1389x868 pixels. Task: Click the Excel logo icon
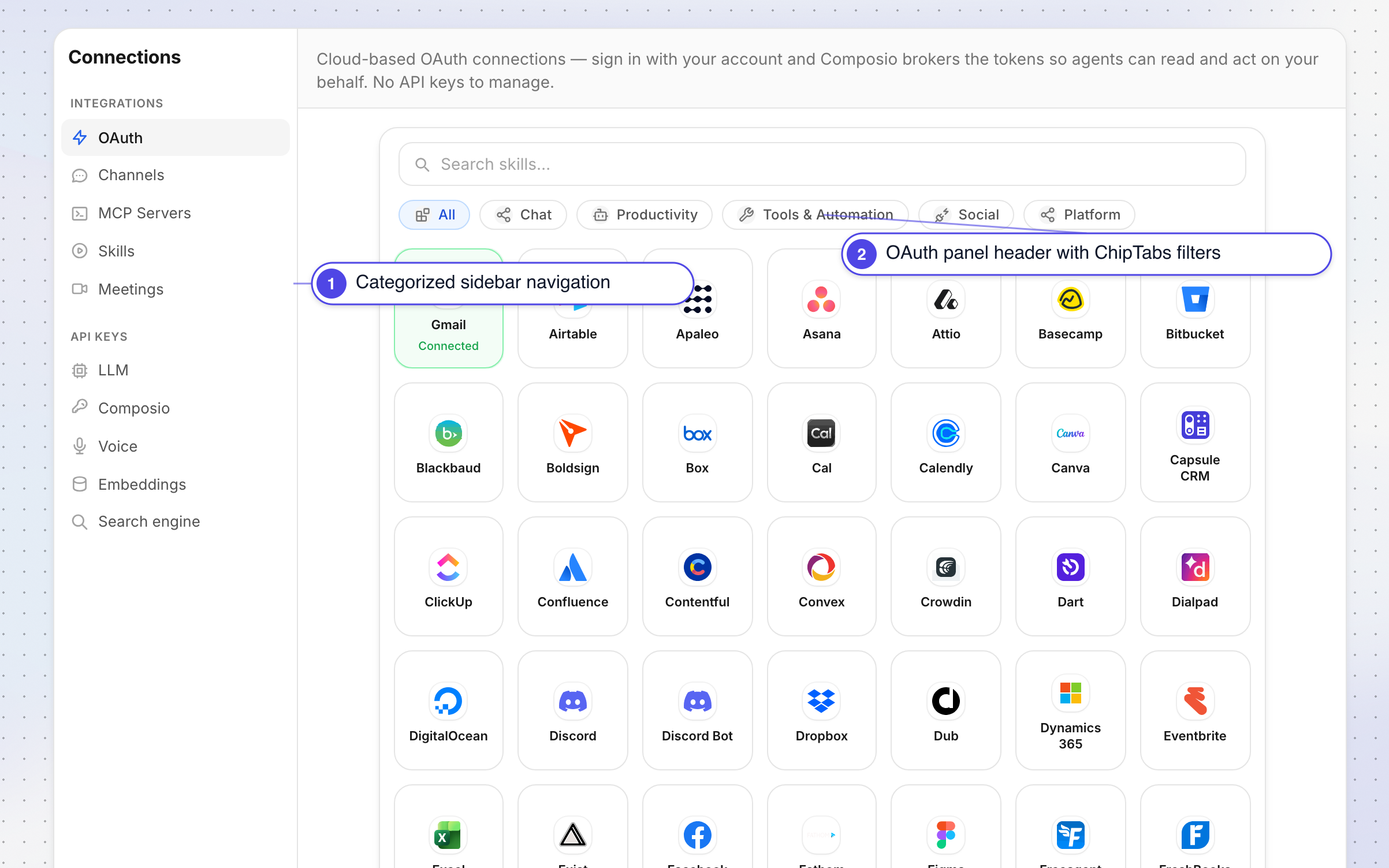tap(449, 835)
